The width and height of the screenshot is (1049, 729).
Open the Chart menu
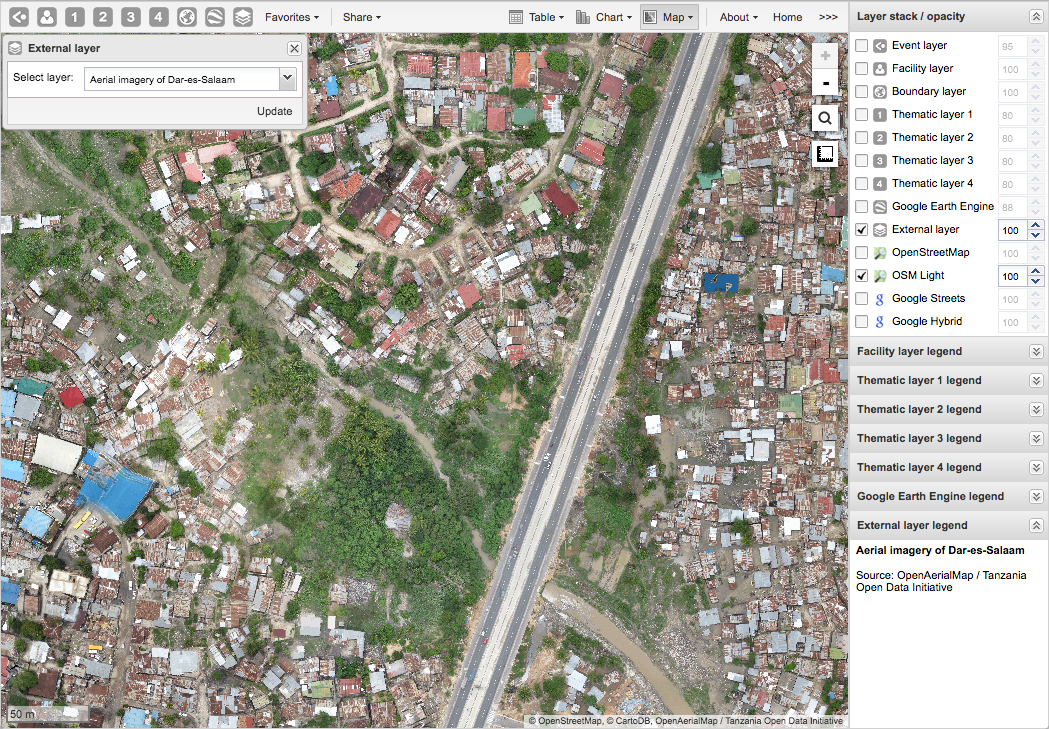604,17
